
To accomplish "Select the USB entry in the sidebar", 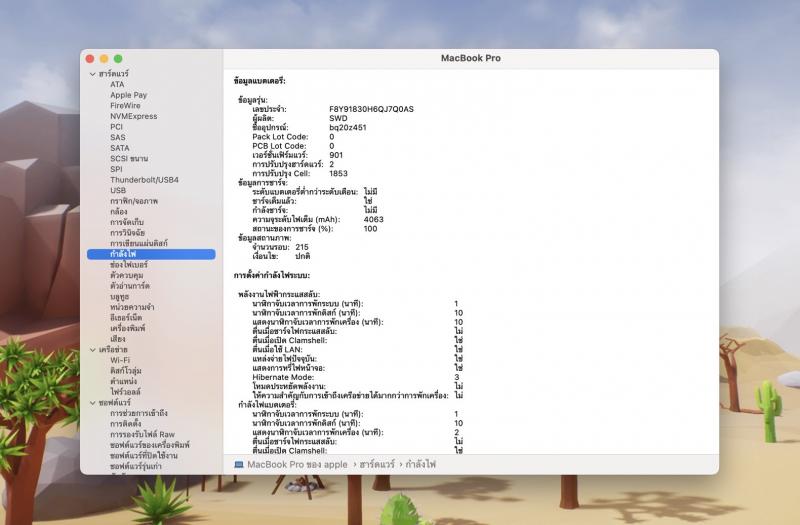I will point(118,190).
